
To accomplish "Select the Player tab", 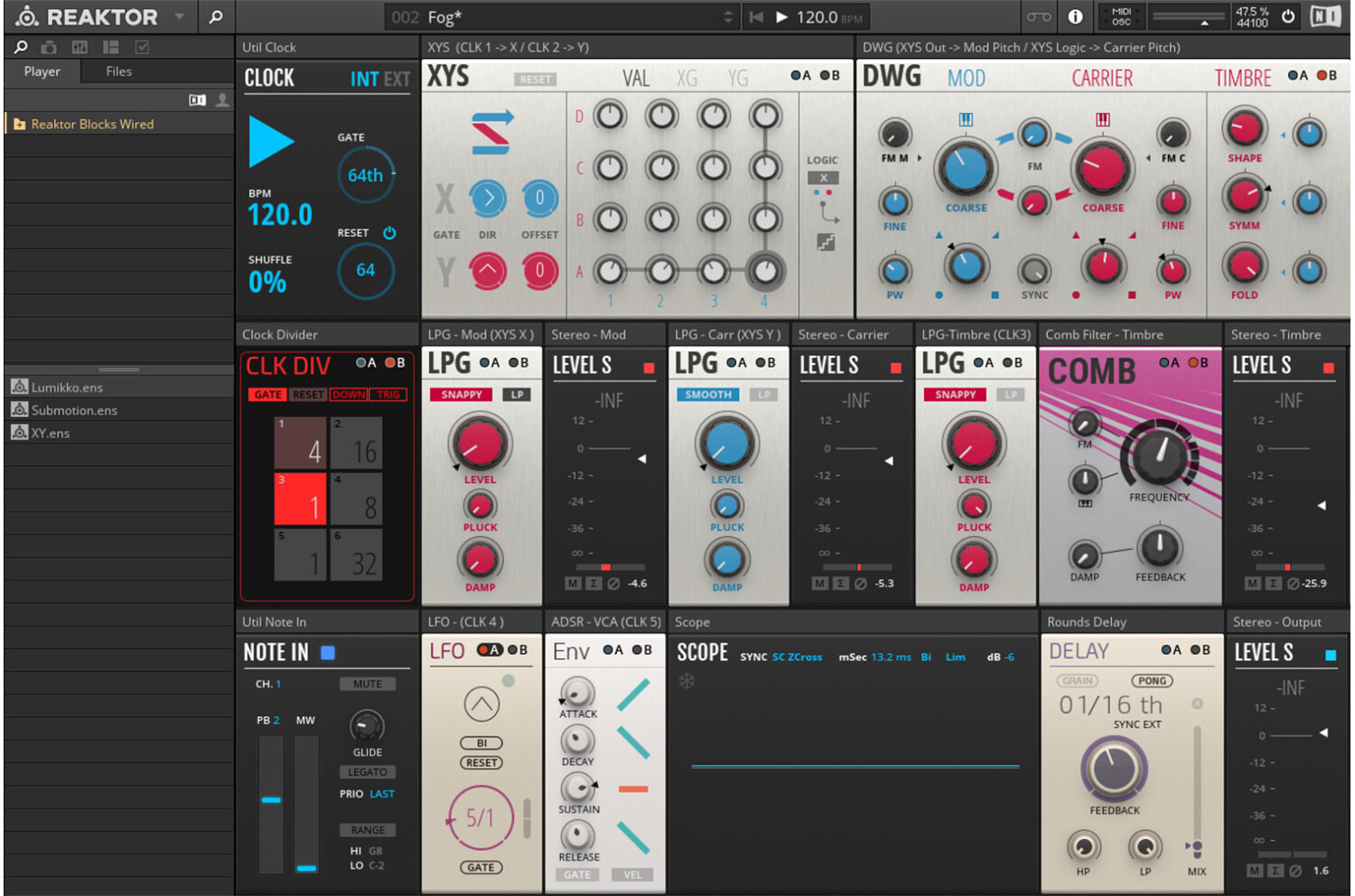I will (x=42, y=71).
